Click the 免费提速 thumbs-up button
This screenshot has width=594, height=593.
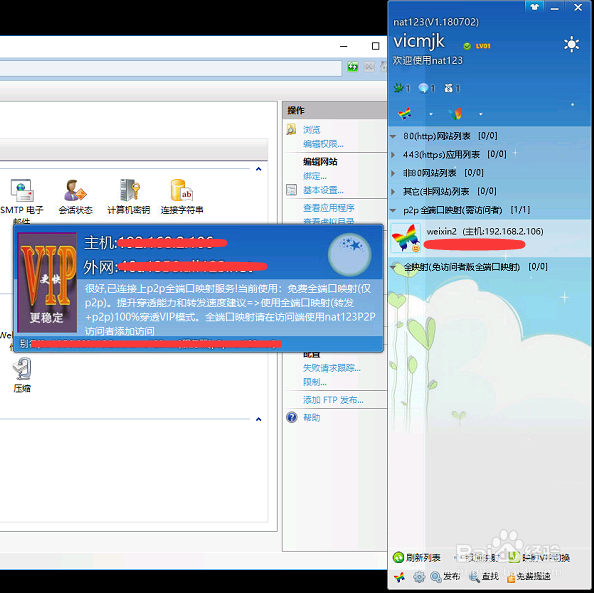tap(528, 577)
